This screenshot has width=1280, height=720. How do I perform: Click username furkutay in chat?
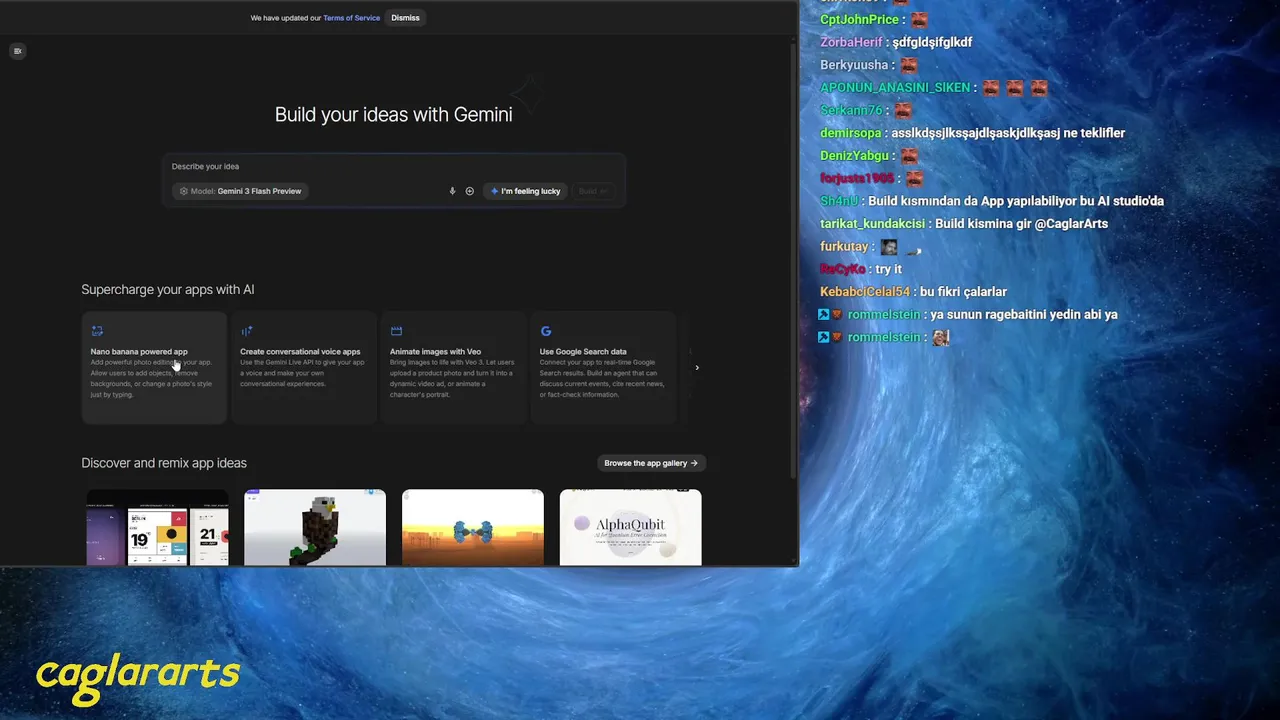click(844, 247)
